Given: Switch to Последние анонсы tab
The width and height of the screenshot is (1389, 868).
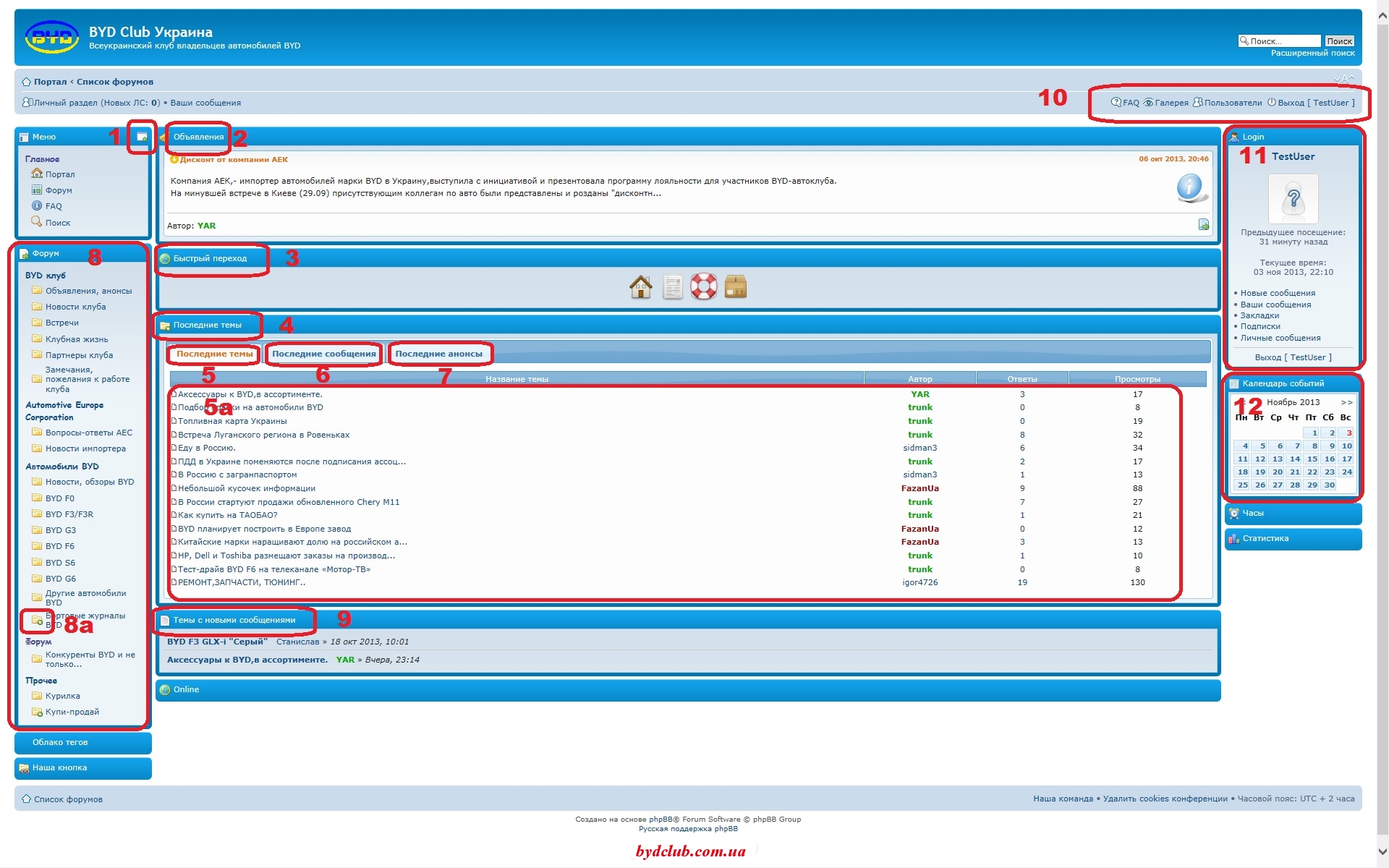Looking at the screenshot, I should point(438,354).
